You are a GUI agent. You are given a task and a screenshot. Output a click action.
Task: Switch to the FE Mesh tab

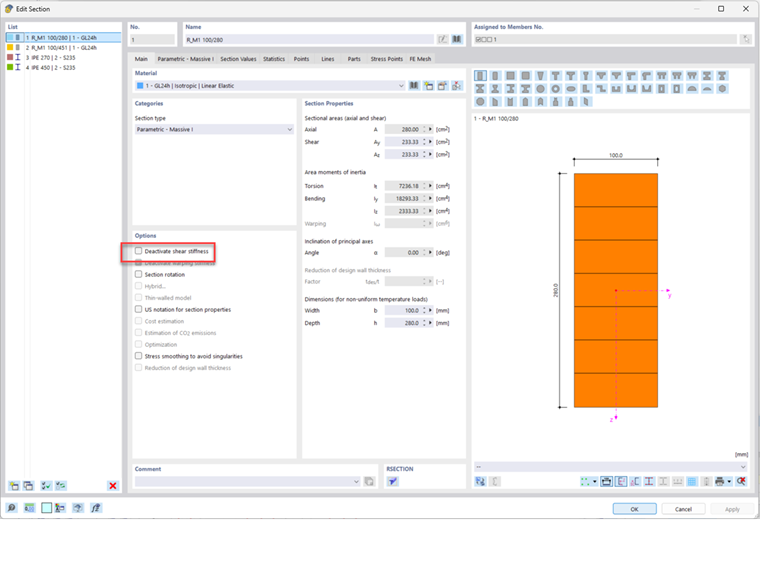(x=420, y=59)
